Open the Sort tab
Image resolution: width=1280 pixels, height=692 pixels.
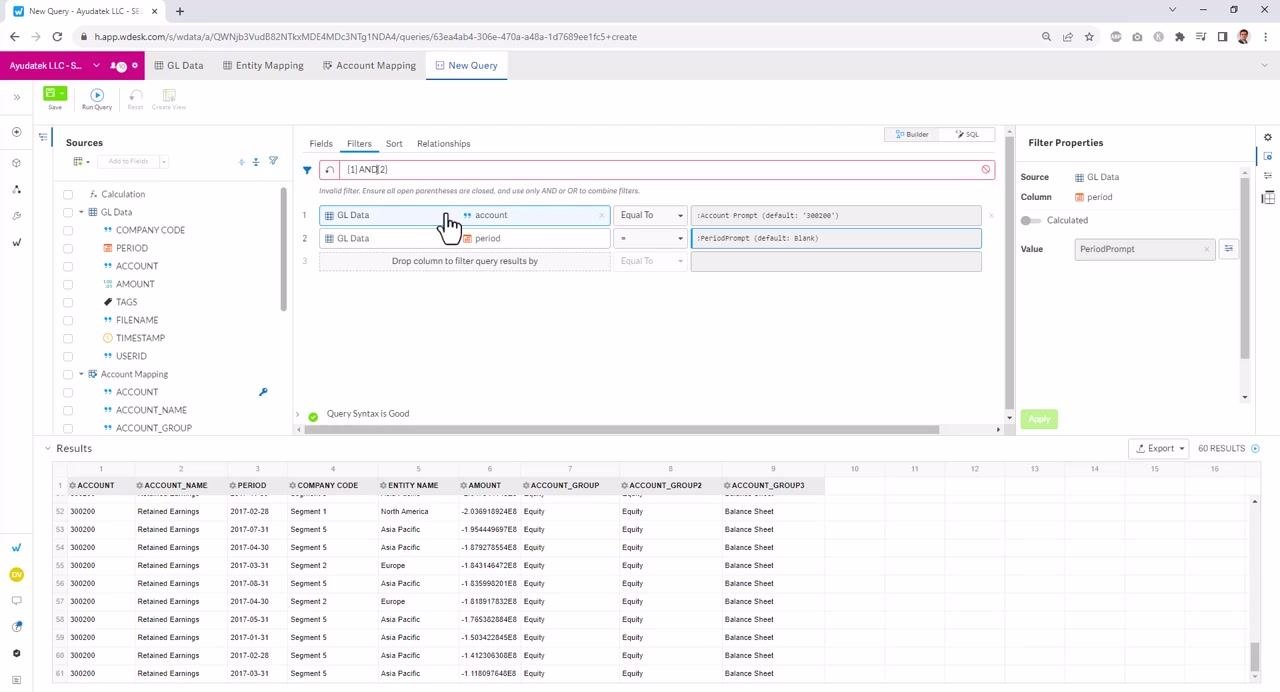(x=394, y=144)
